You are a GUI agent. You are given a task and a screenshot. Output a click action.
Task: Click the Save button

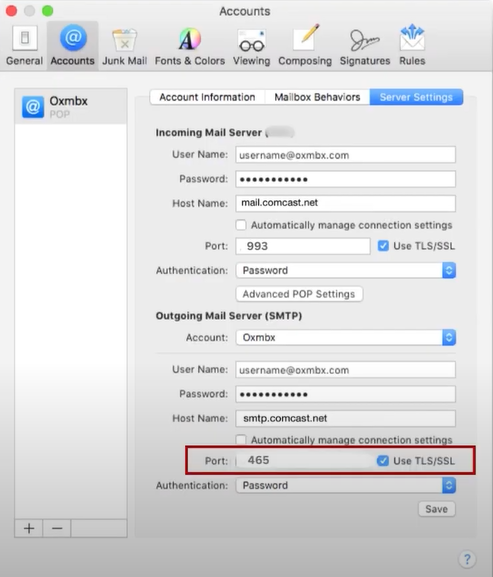[437, 509]
